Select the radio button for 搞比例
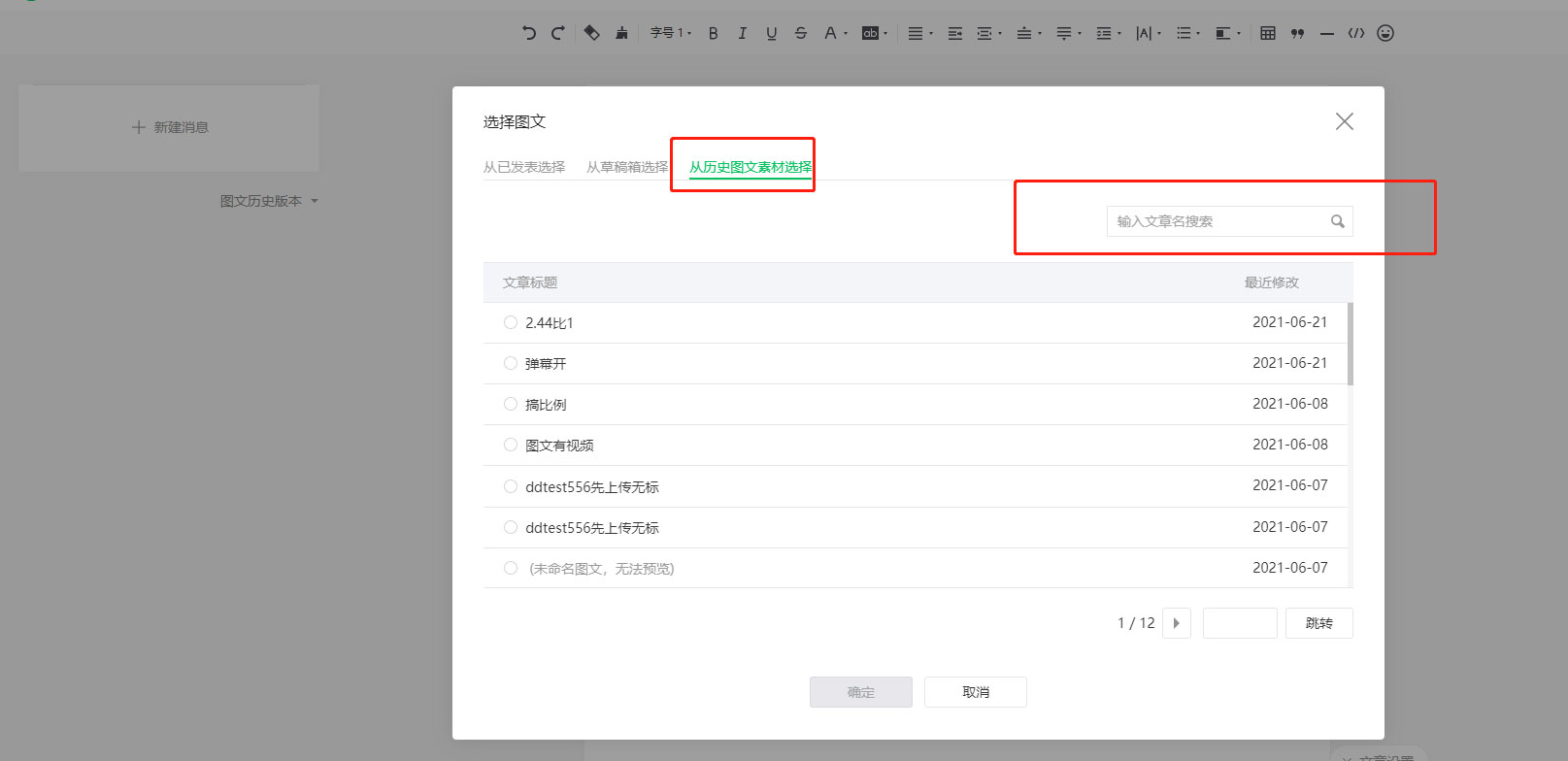The image size is (1568, 761). click(511, 404)
